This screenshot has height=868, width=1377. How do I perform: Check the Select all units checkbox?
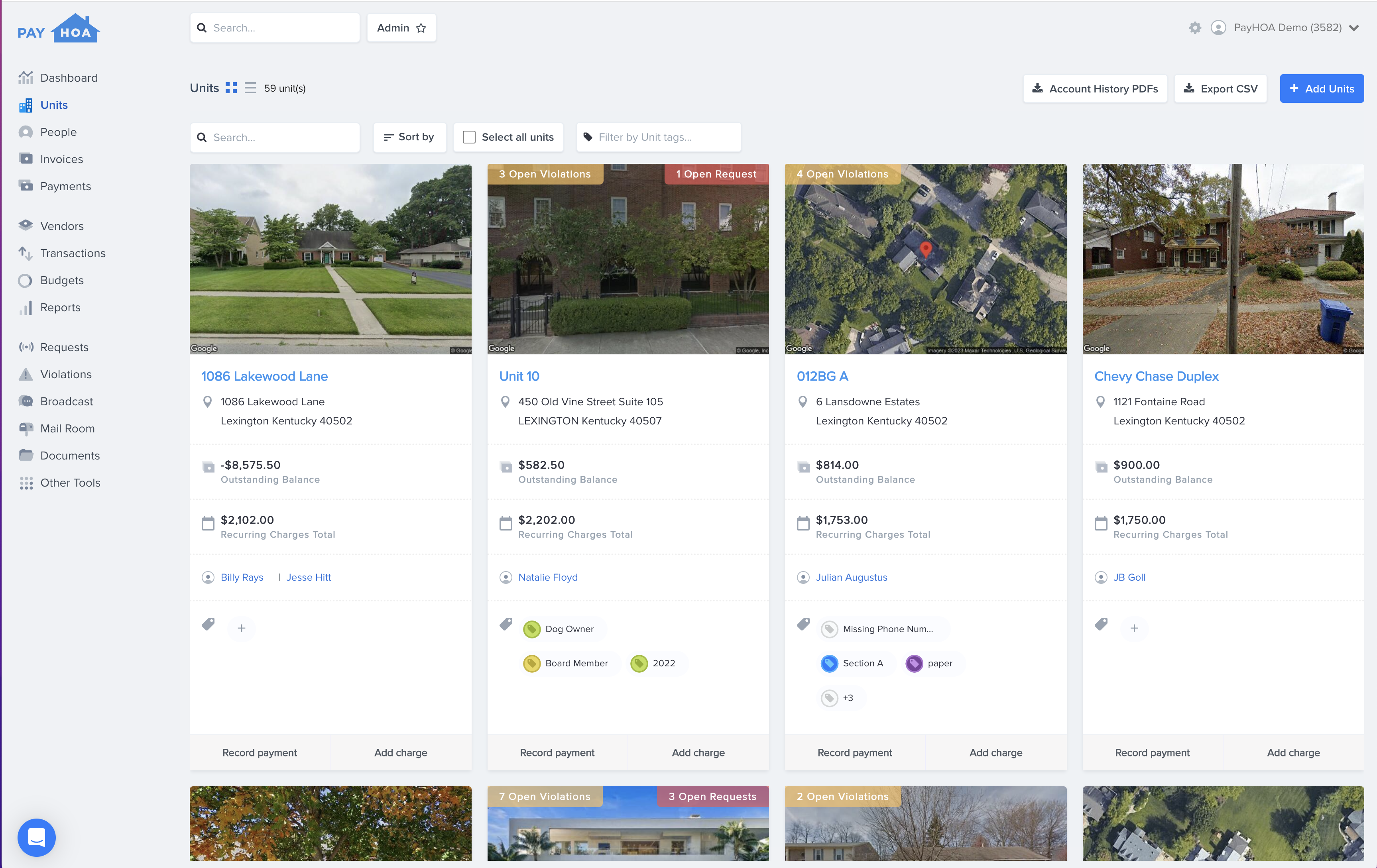click(x=469, y=137)
